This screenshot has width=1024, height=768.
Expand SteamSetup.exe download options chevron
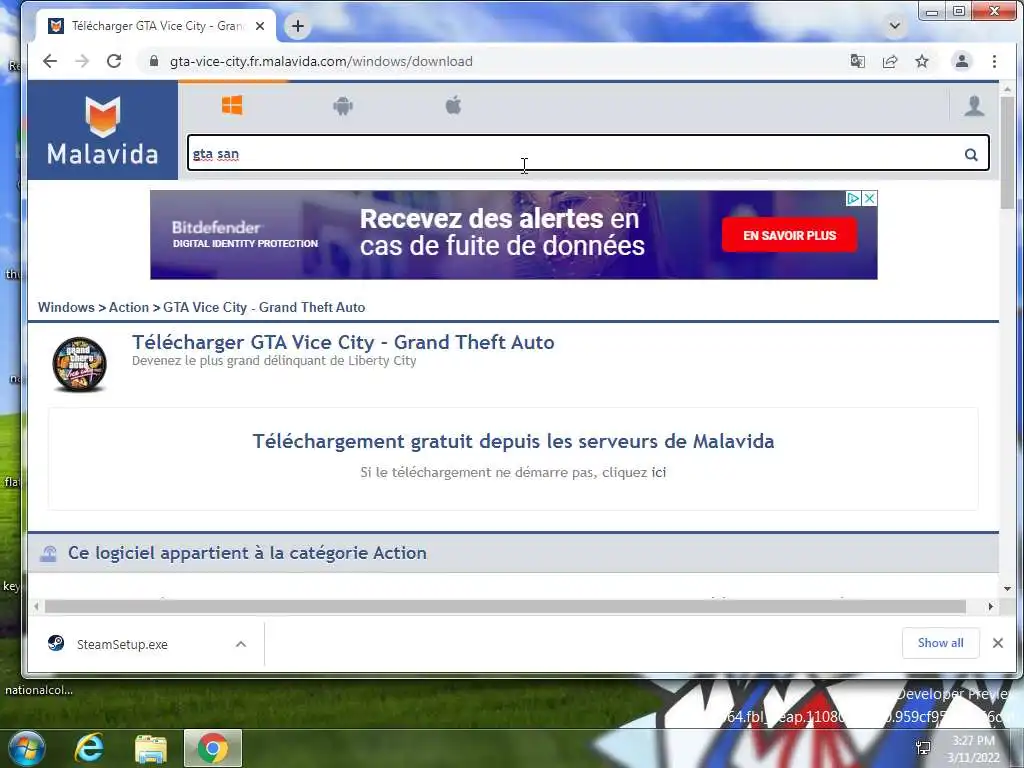tap(241, 645)
